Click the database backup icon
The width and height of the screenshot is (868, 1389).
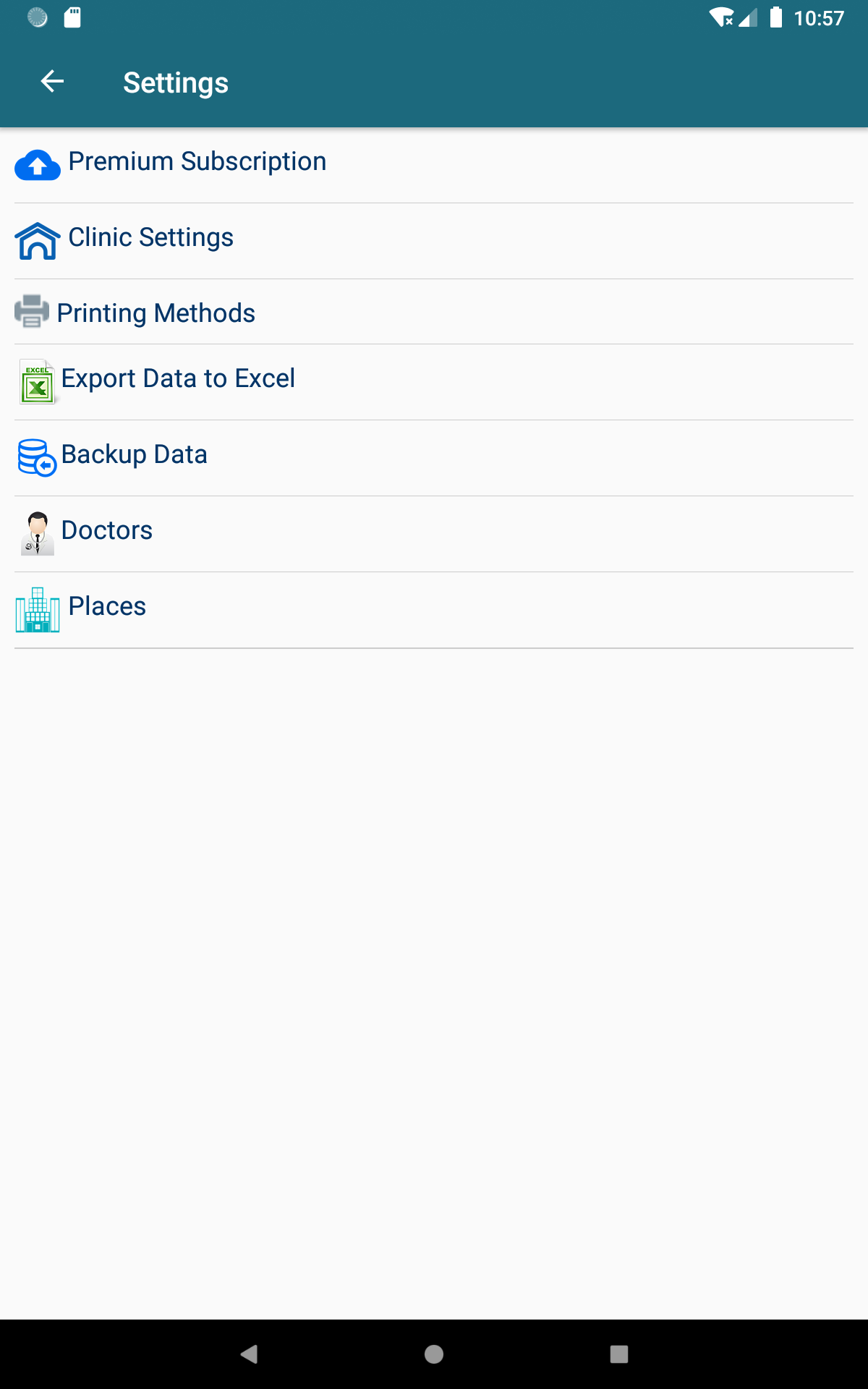coord(37,458)
